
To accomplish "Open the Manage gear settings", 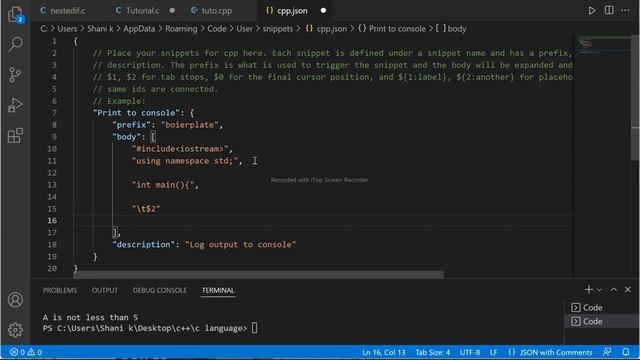I will point(16,329).
